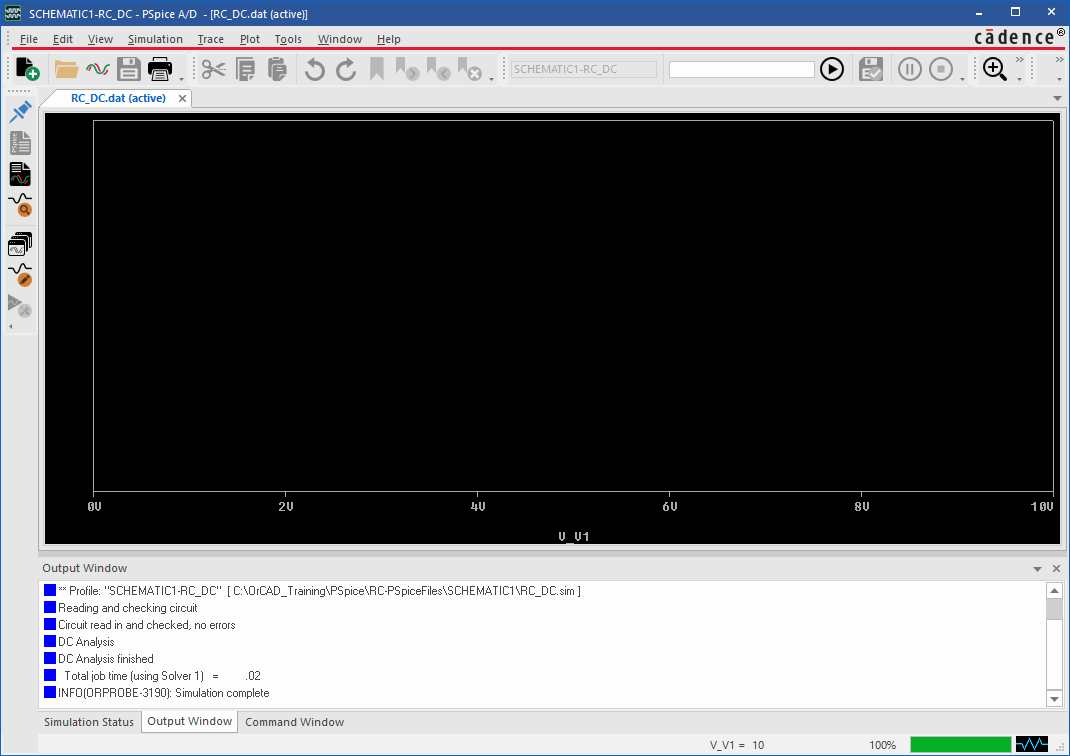Expand zoom toolbar chevron overflow
The height and width of the screenshot is (756, 1070).
point(1020,60)
